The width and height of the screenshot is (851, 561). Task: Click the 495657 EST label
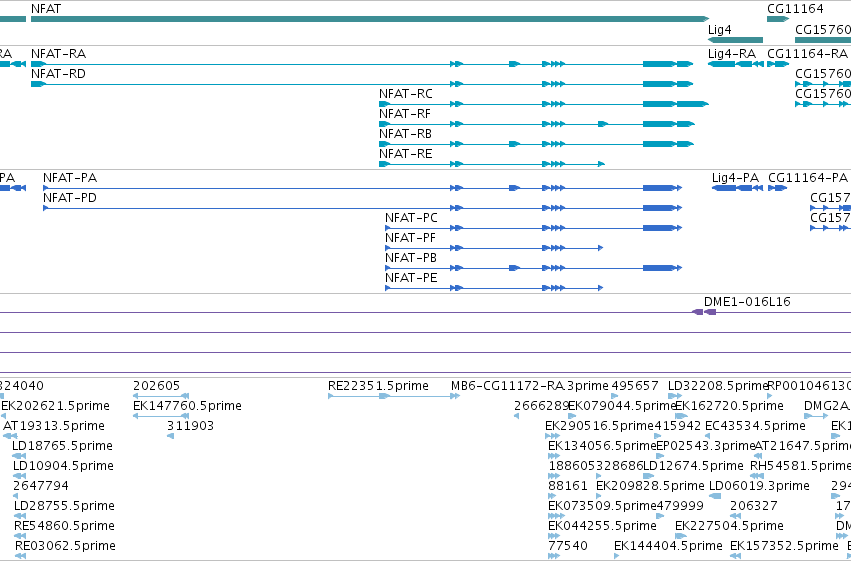tap(635, 386)
